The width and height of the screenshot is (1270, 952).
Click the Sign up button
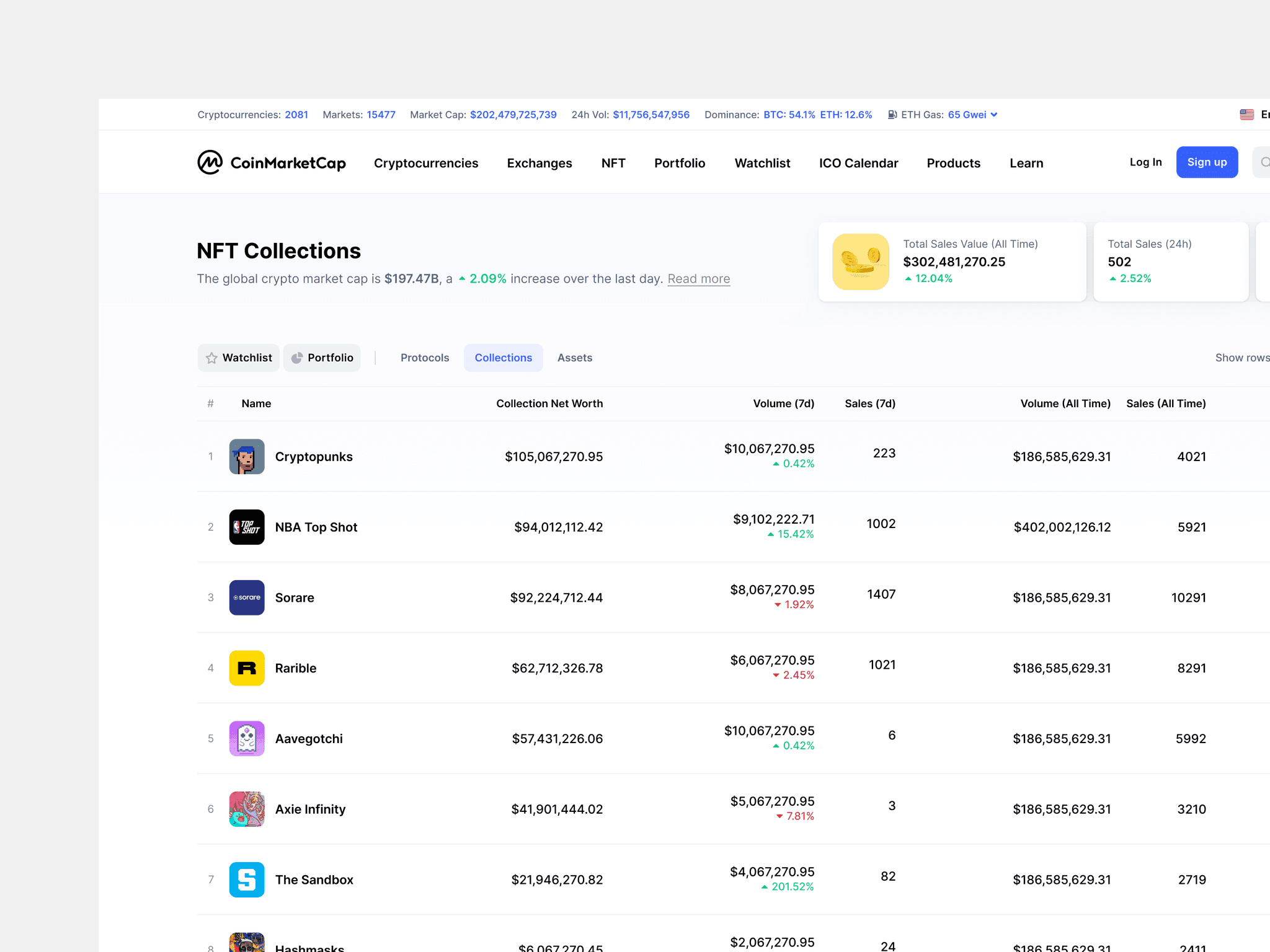point(1207,162)
